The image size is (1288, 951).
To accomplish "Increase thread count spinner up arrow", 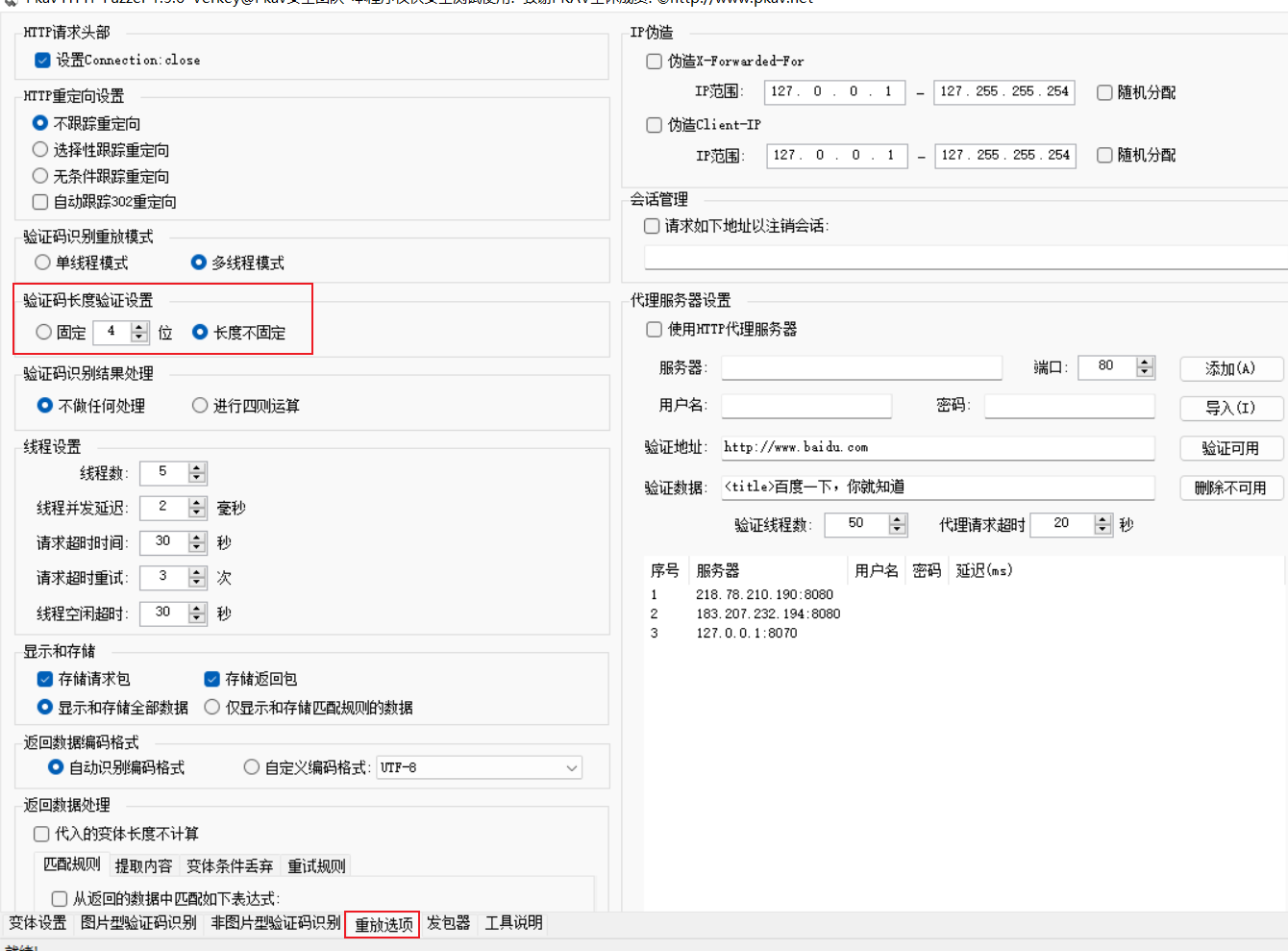I will 197,467.
